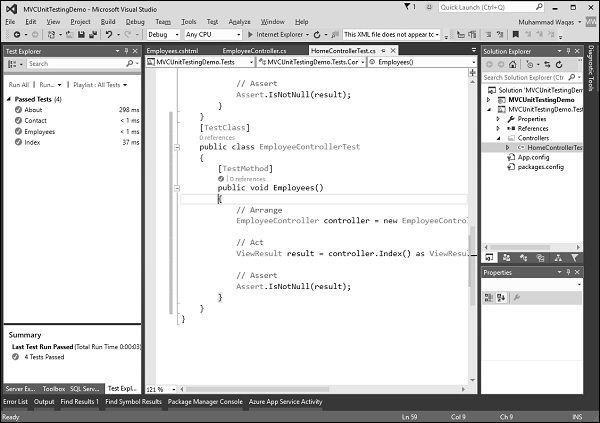Click the Undo toolbar icon
The image size is (600, 423).
coord(109,34)
